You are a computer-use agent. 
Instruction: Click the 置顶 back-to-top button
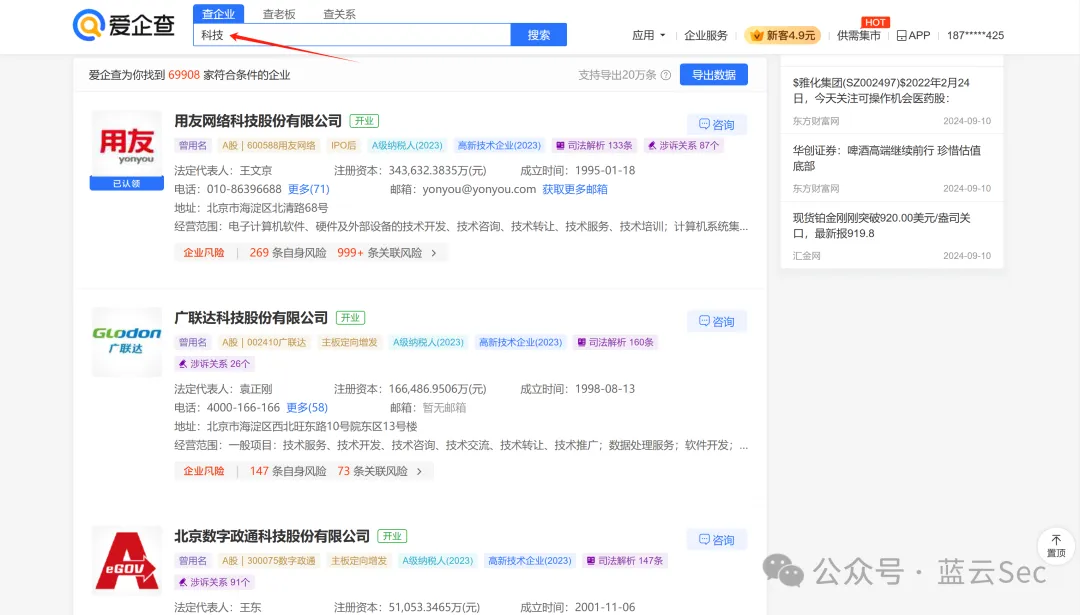(x=1056, y=545)
